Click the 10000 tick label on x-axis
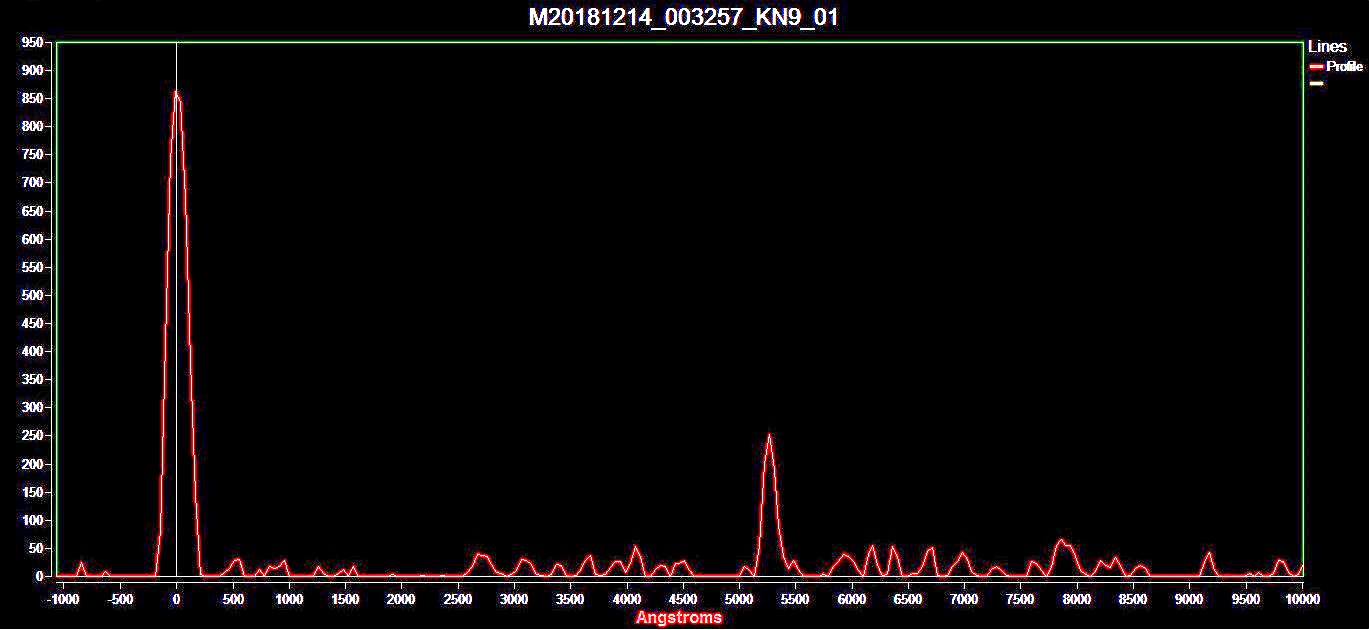 1301,599
